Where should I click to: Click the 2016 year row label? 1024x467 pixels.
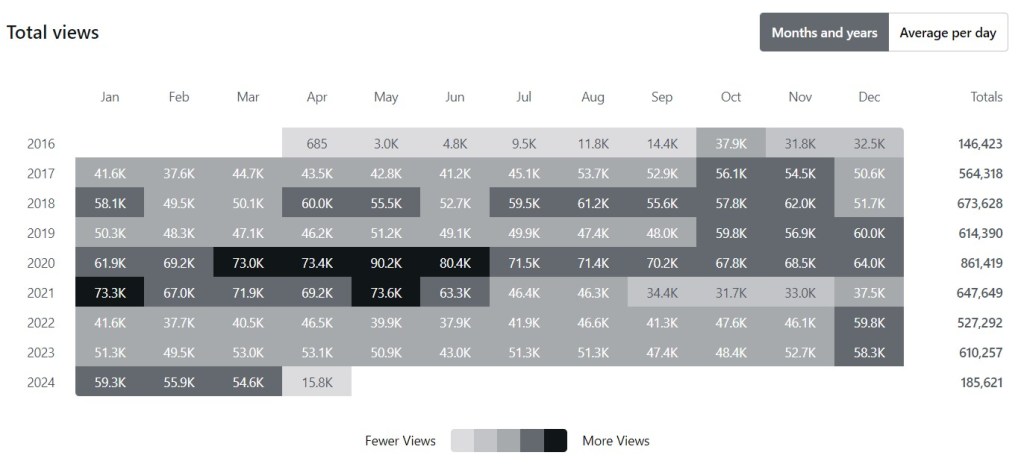coord(41,143)
